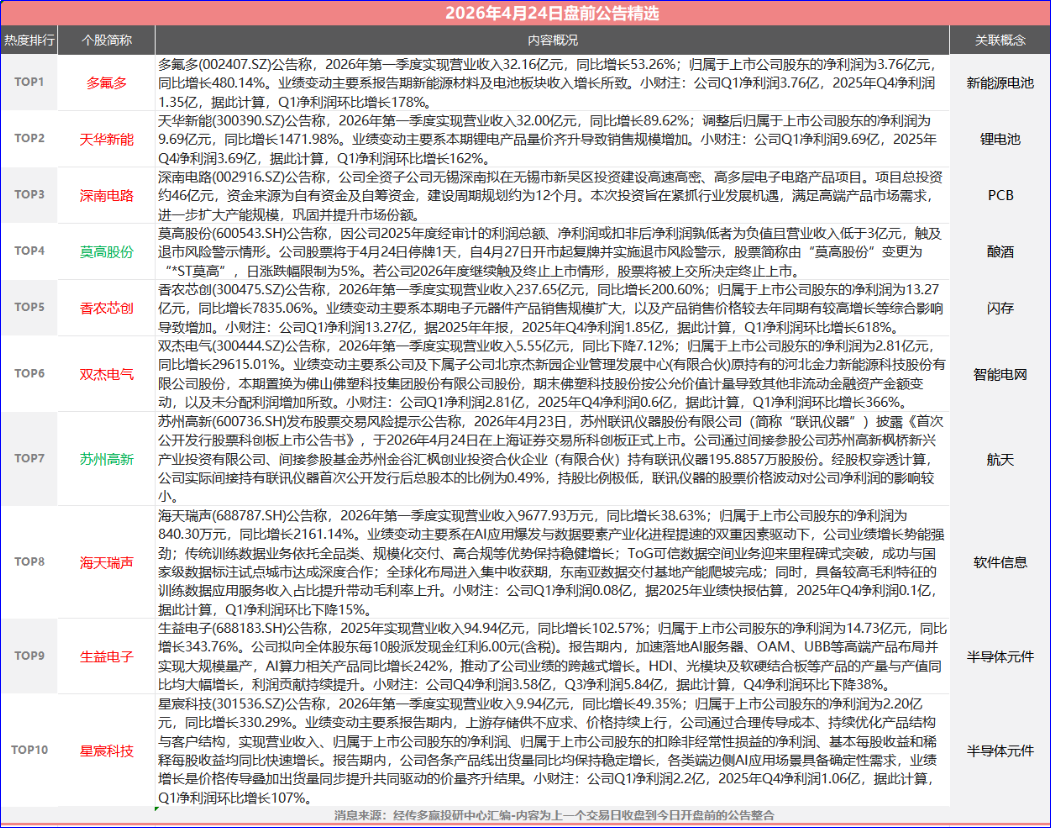Click stock name 天华新能
The width and height of the screenshot is (1051, 828).
(107, 139)
